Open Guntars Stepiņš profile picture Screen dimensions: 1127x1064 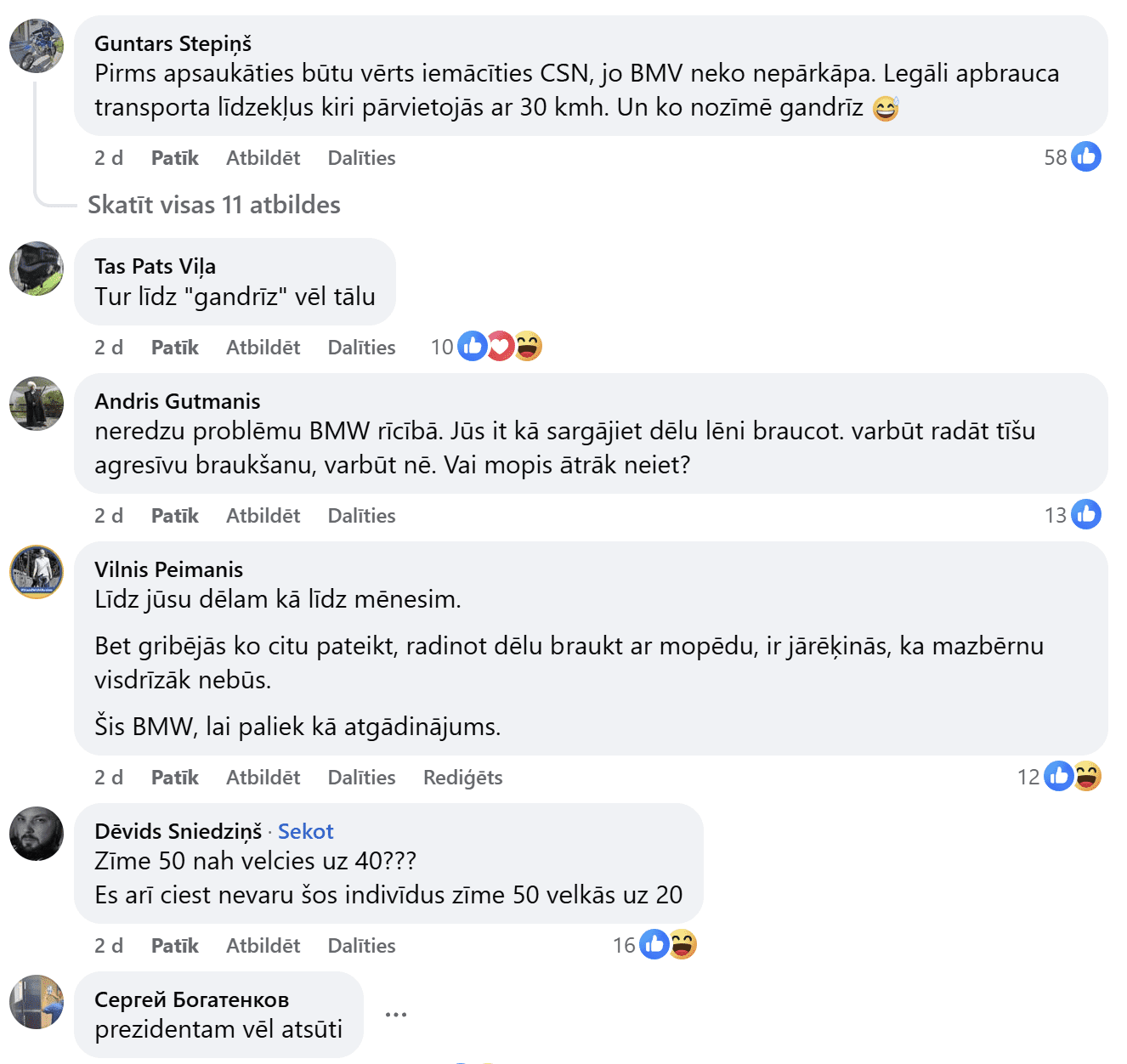tap(37, 46)
